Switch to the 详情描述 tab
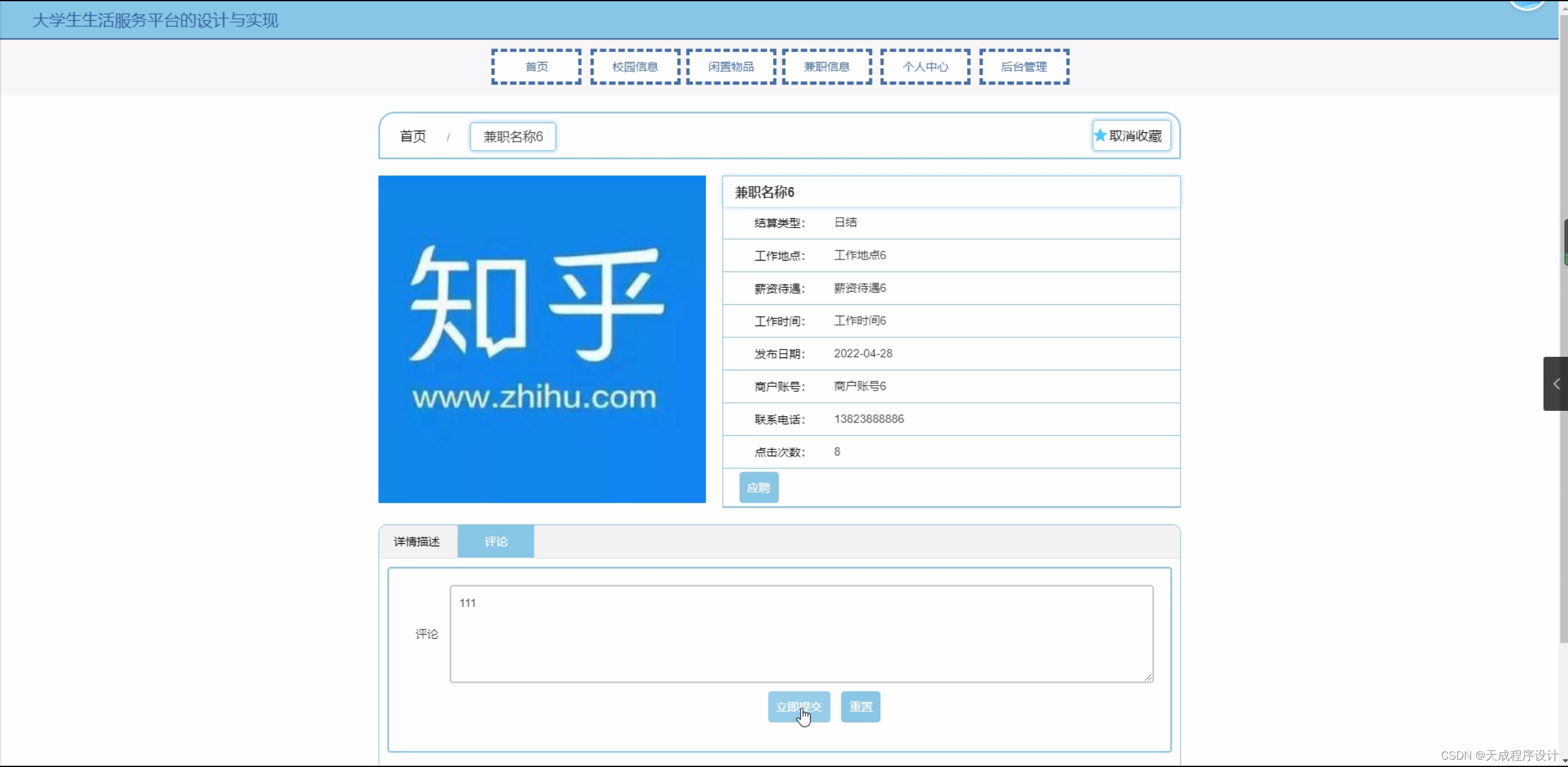This screenshot has width=1568, height=767. tap(417, 541)
